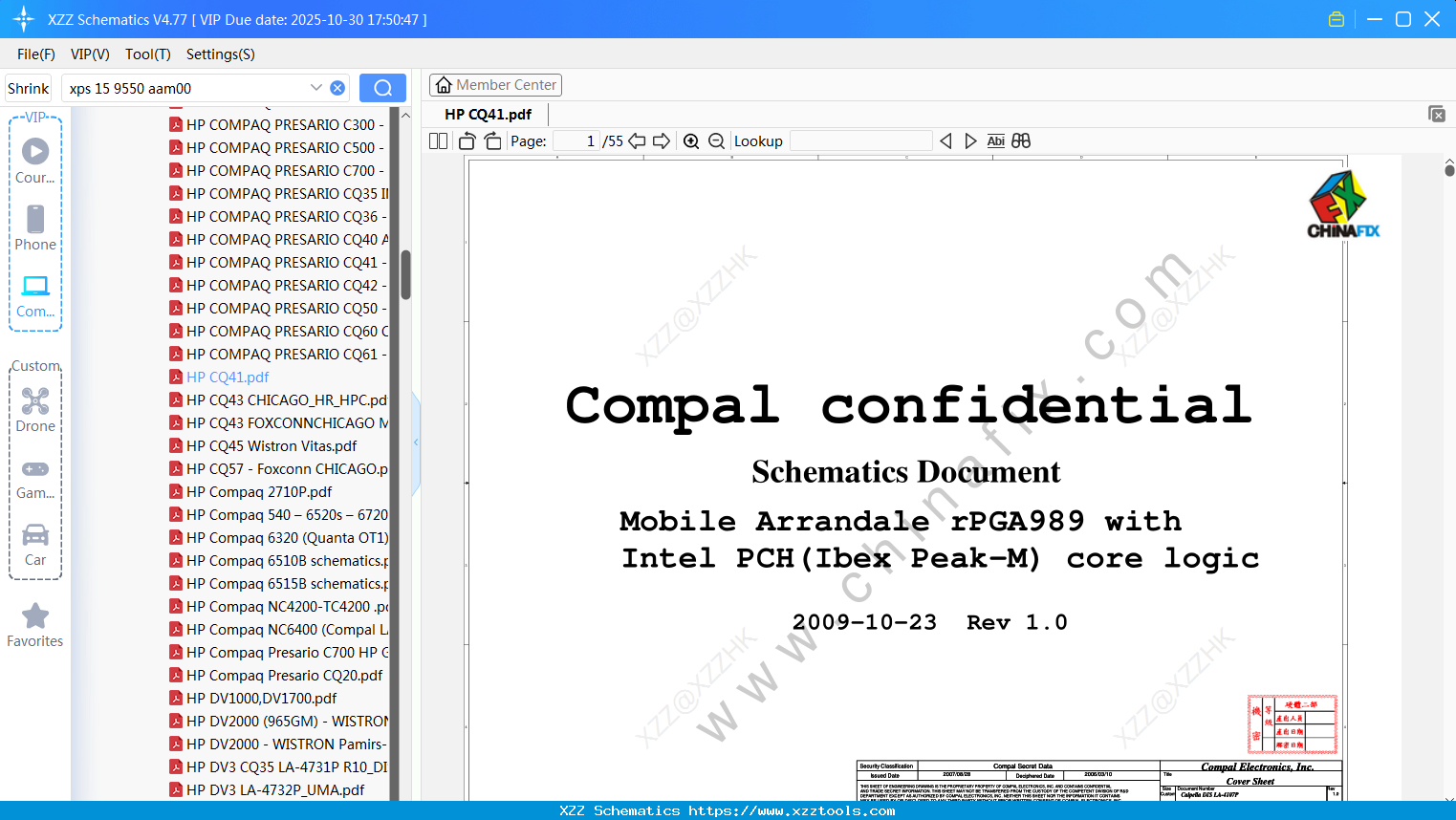The height and width of the screenshot is (820, 1456).
Task: Toggle two-page split view icon
Action: tap(438, 140)
